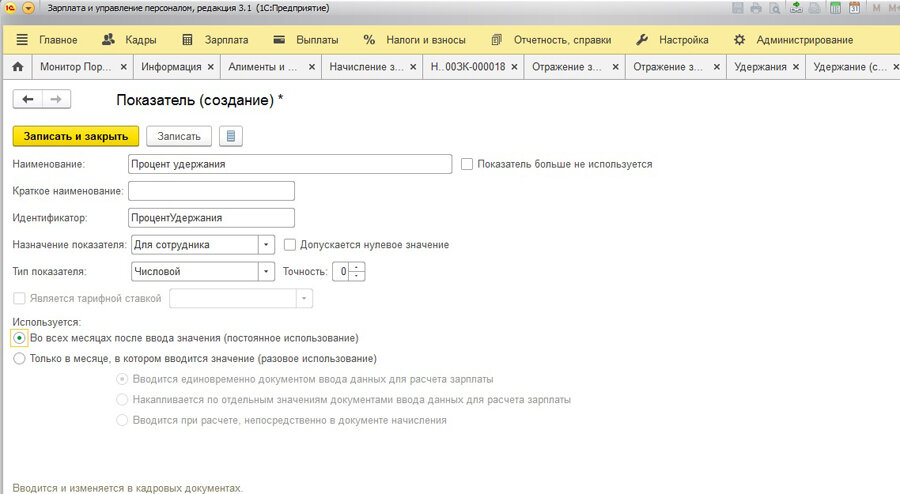Open the calculator icon in title bar
The image size is (900, 494).
tap(836, 8)
